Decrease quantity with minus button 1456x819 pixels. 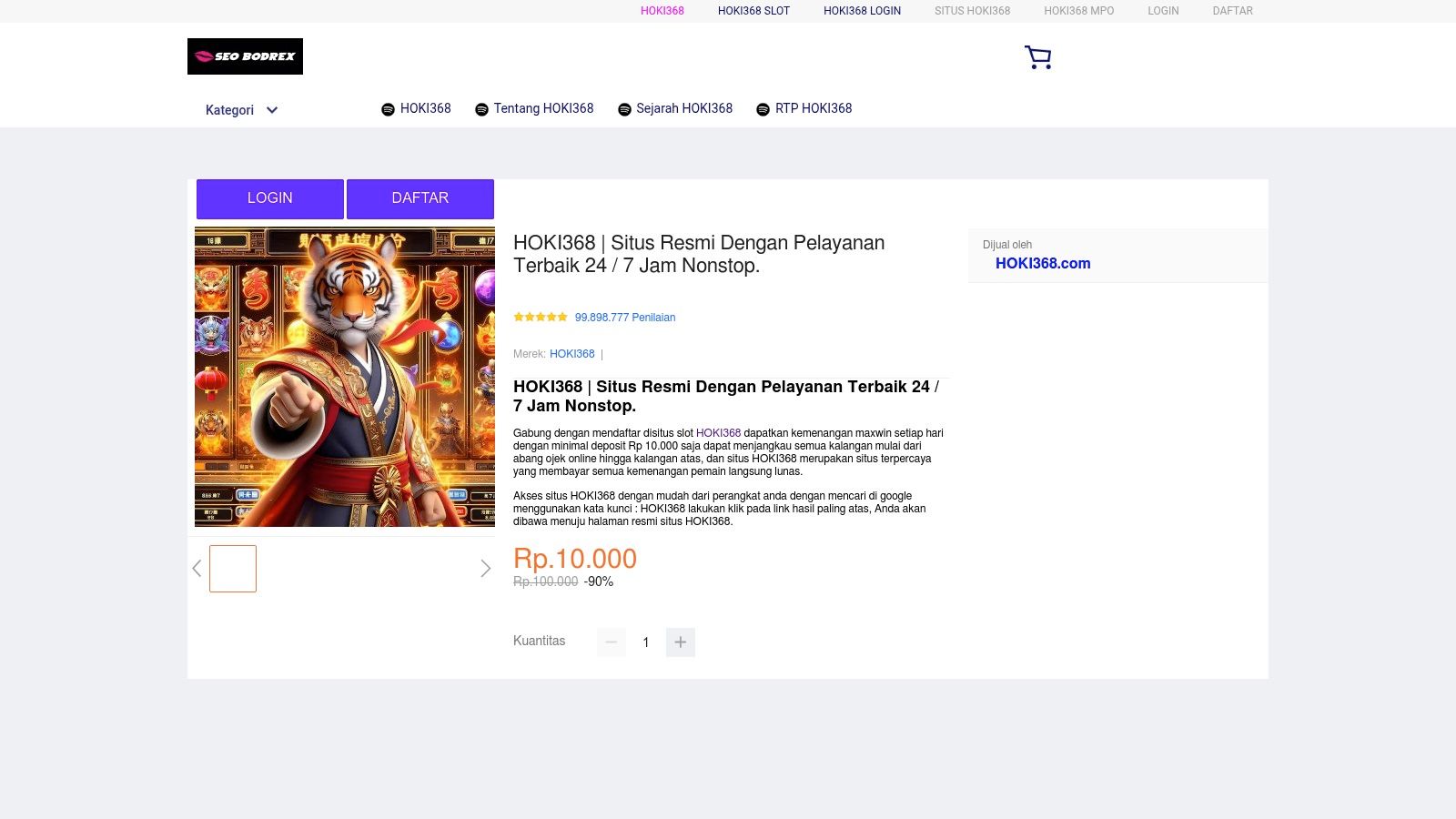612,642
